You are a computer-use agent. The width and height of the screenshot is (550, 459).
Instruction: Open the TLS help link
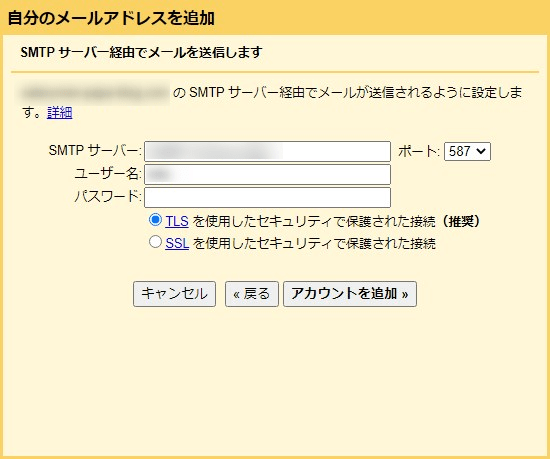(177, 221)
